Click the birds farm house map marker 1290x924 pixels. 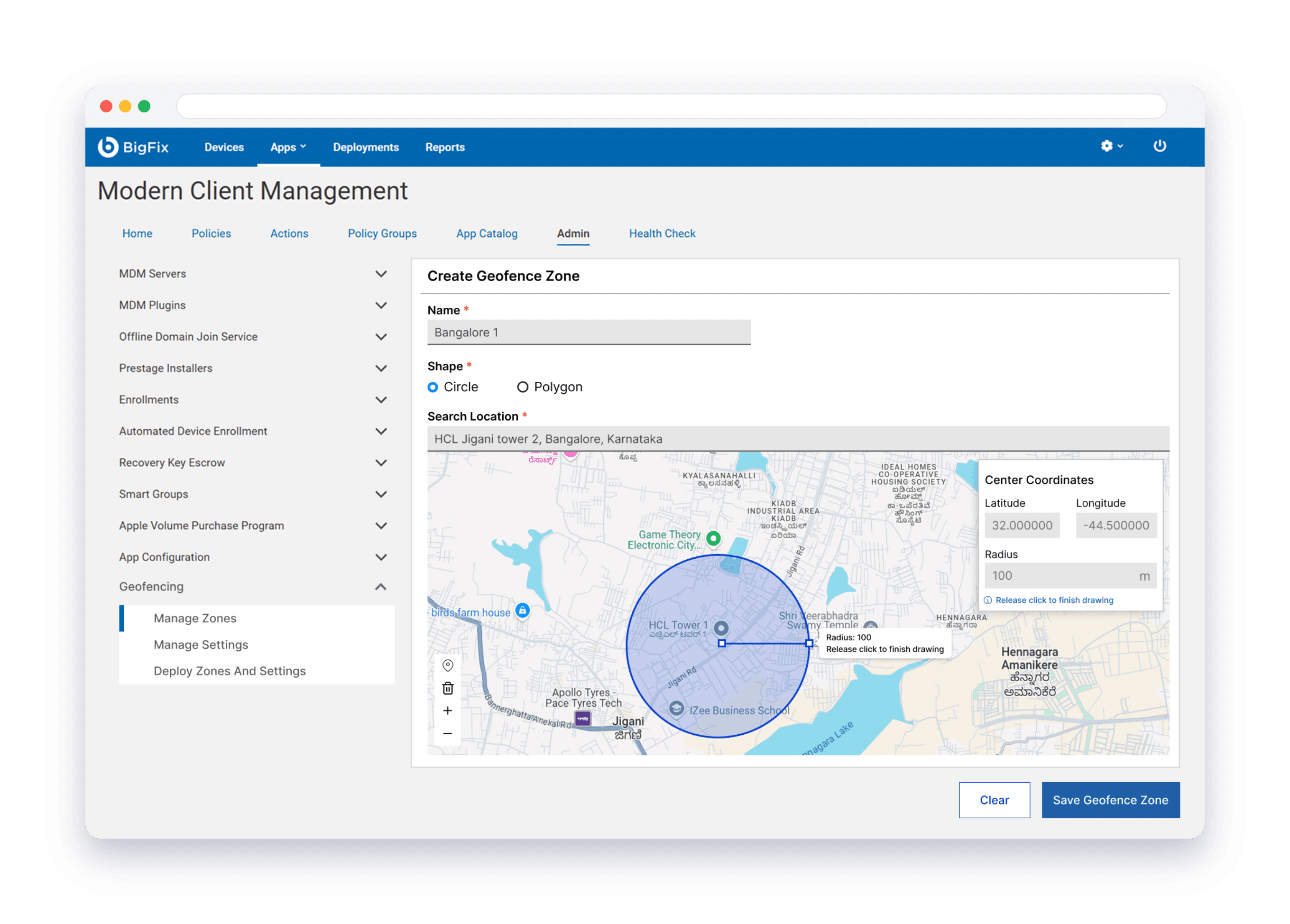click(x=522, y=611)
